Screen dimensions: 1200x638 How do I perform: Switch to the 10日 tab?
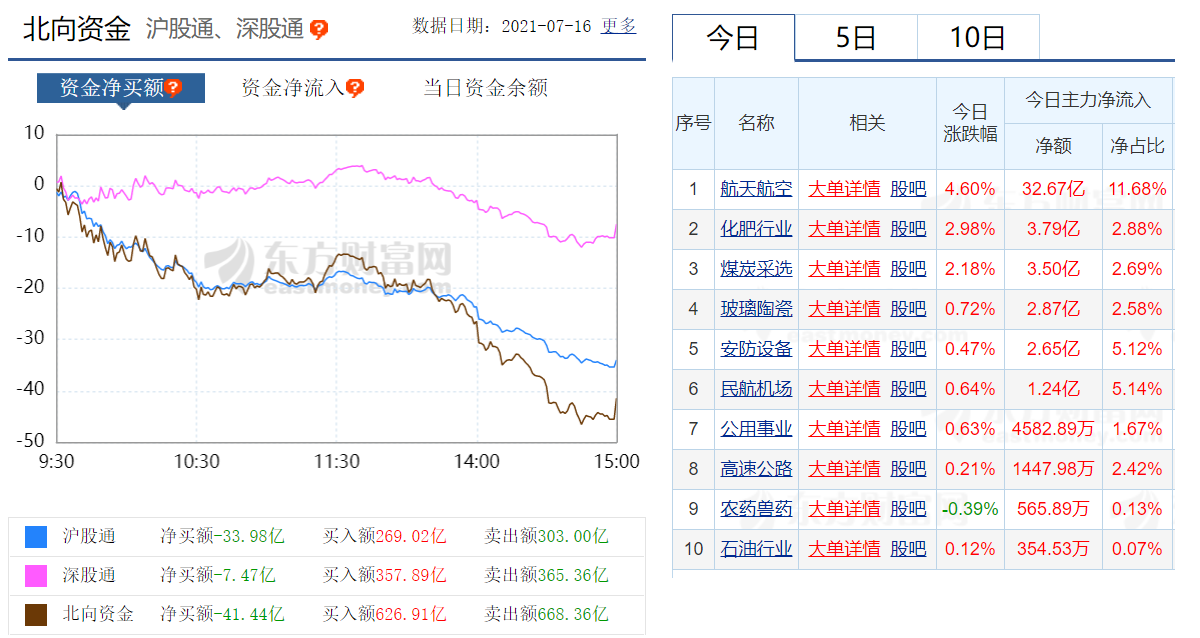click(x=978, y=34)
